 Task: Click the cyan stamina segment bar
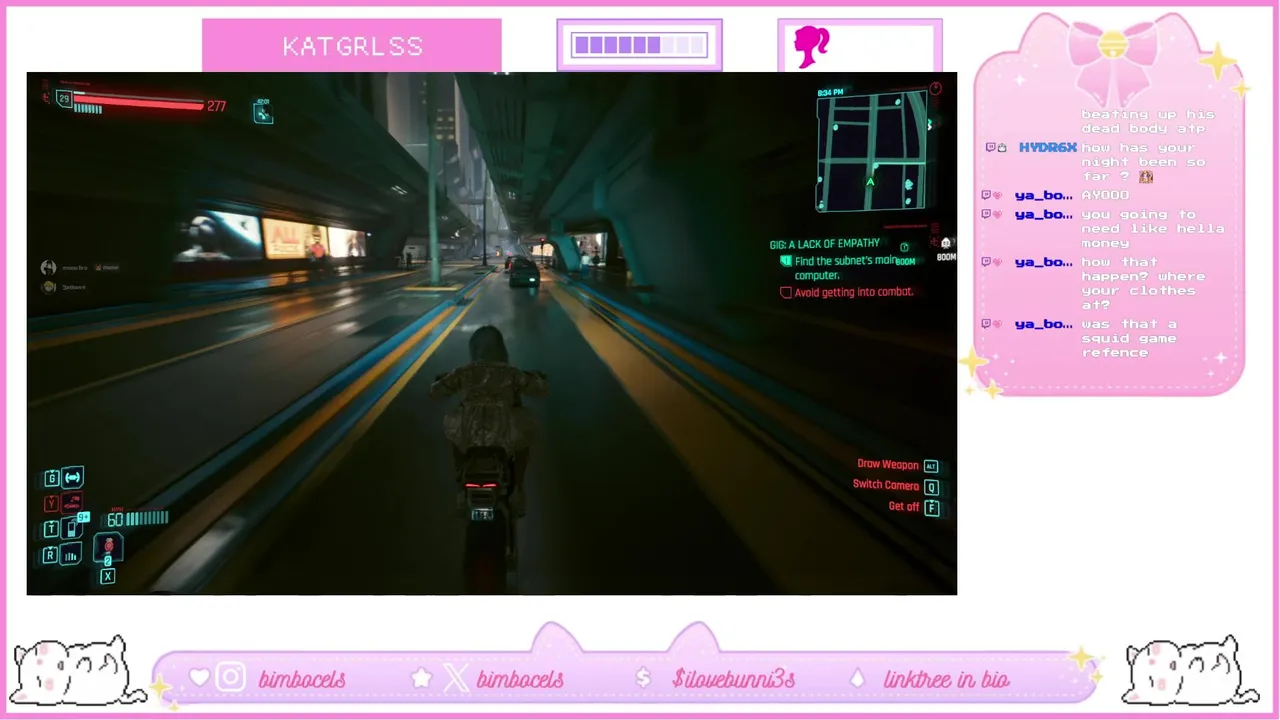(88, 110)
